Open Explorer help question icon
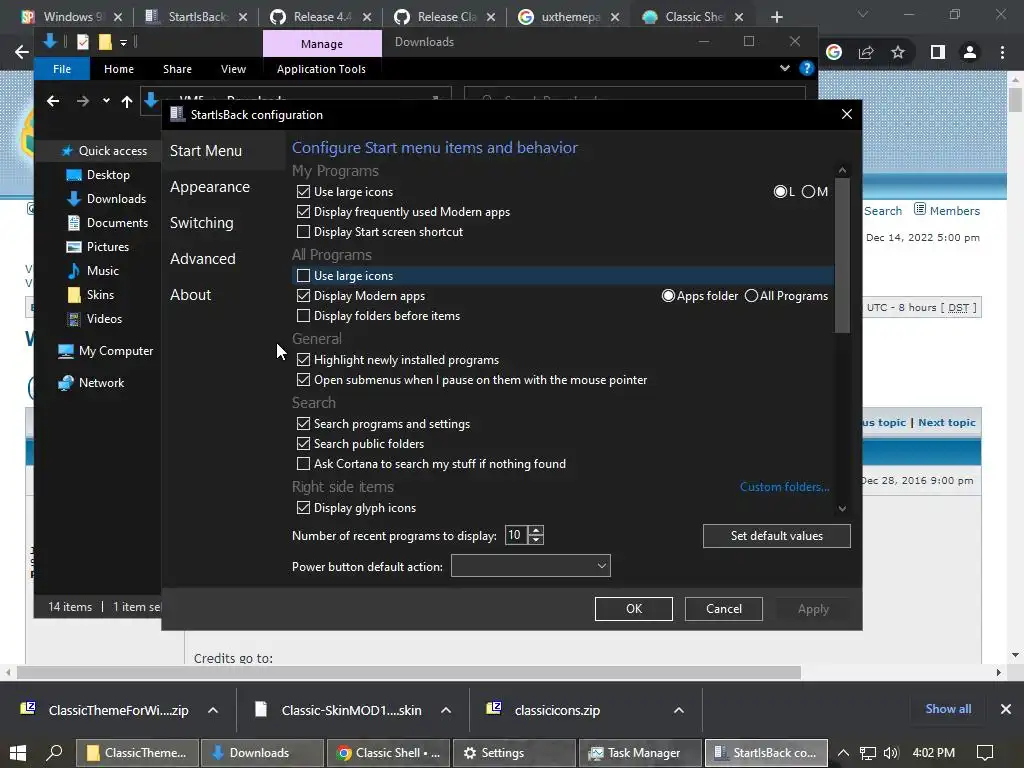 (807, 68)
